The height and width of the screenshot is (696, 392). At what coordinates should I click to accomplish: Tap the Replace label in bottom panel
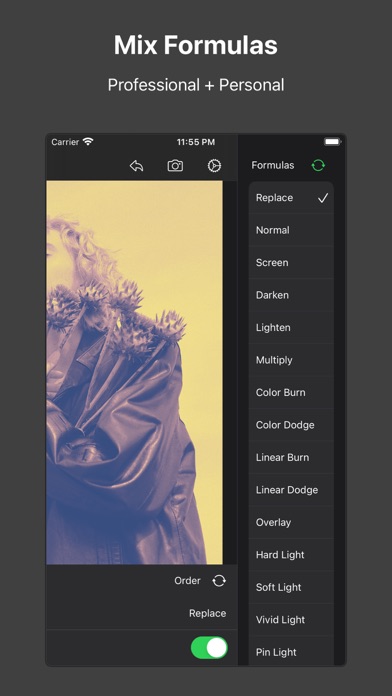click(x=207, y=613)
